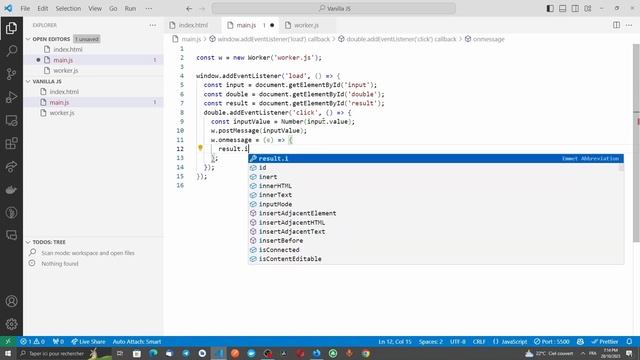640x360 pixels.
Task: Open the Explorer view in activity bar
Action: point(11,28)
